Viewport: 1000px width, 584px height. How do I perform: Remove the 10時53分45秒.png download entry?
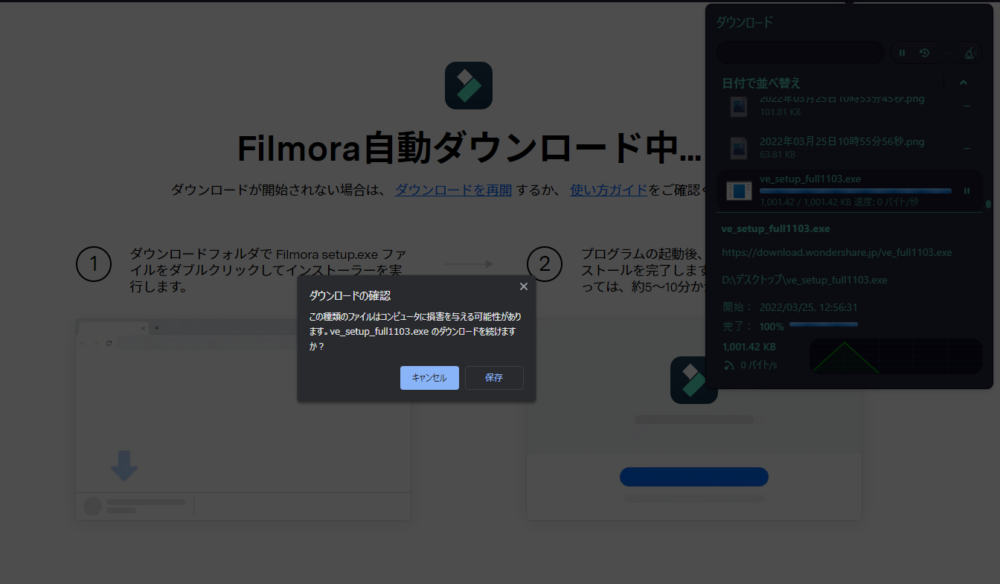[x=966, y=104]
